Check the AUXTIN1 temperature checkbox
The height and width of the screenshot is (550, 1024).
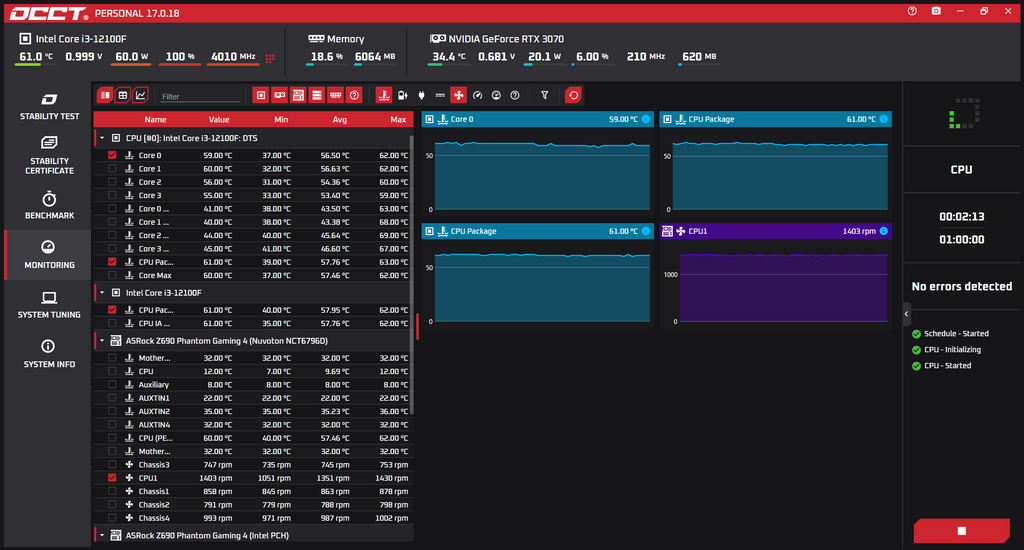coord(112,398)
